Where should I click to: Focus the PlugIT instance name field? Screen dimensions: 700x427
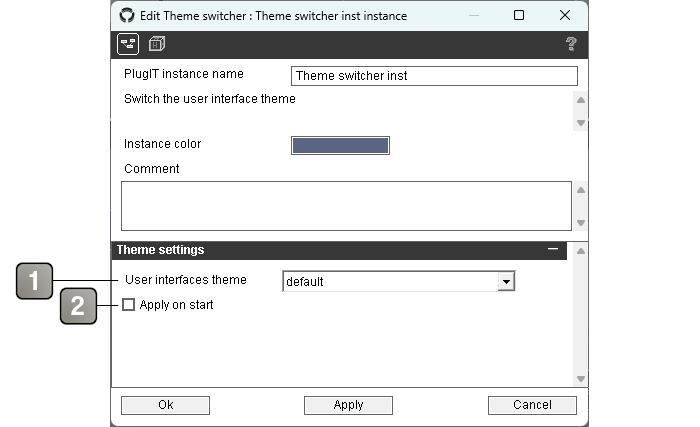[x=434, y=76]
